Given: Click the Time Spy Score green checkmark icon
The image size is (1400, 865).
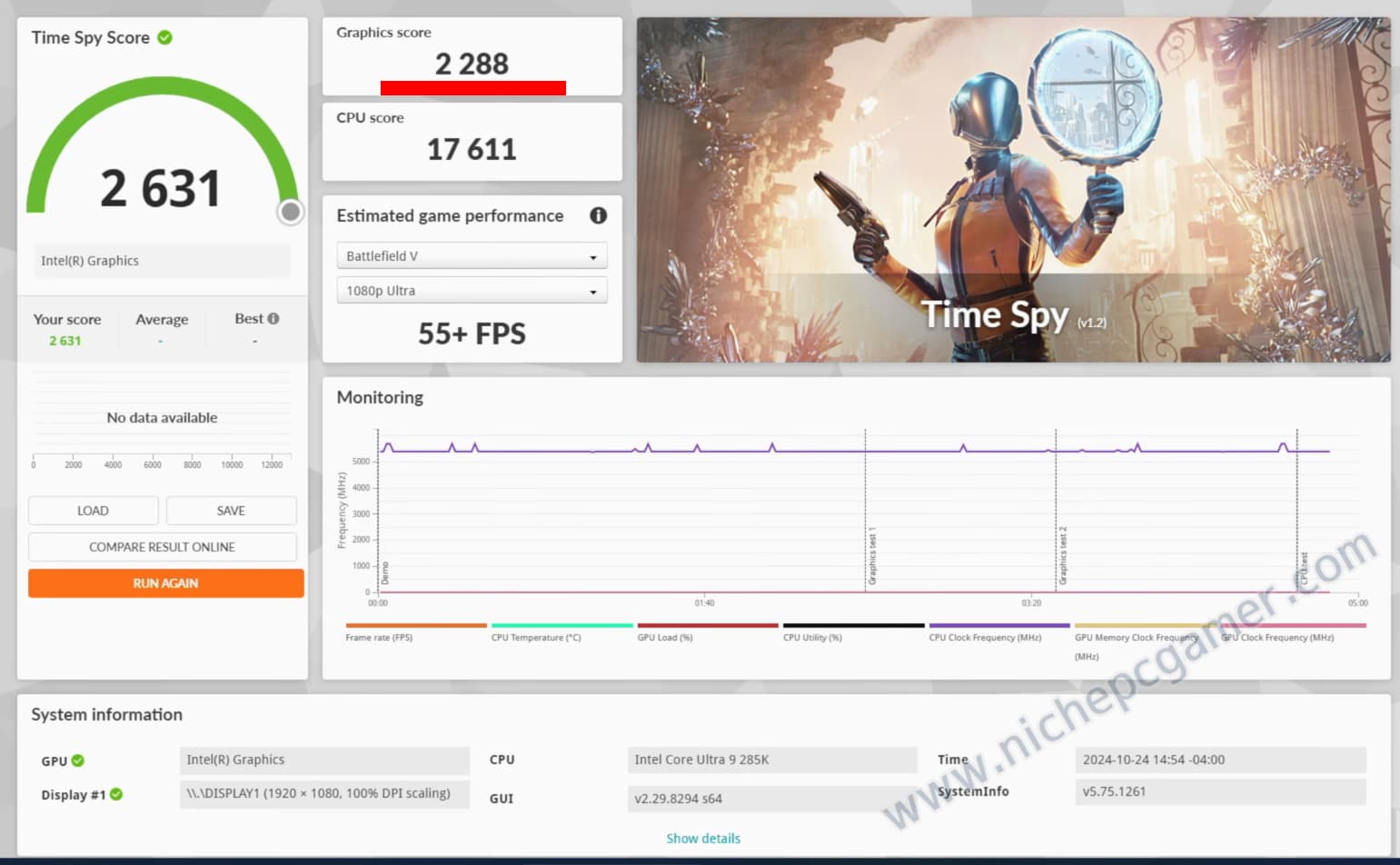Looking at the screenshot, I should pyautogui.click(x=164, y=37).
